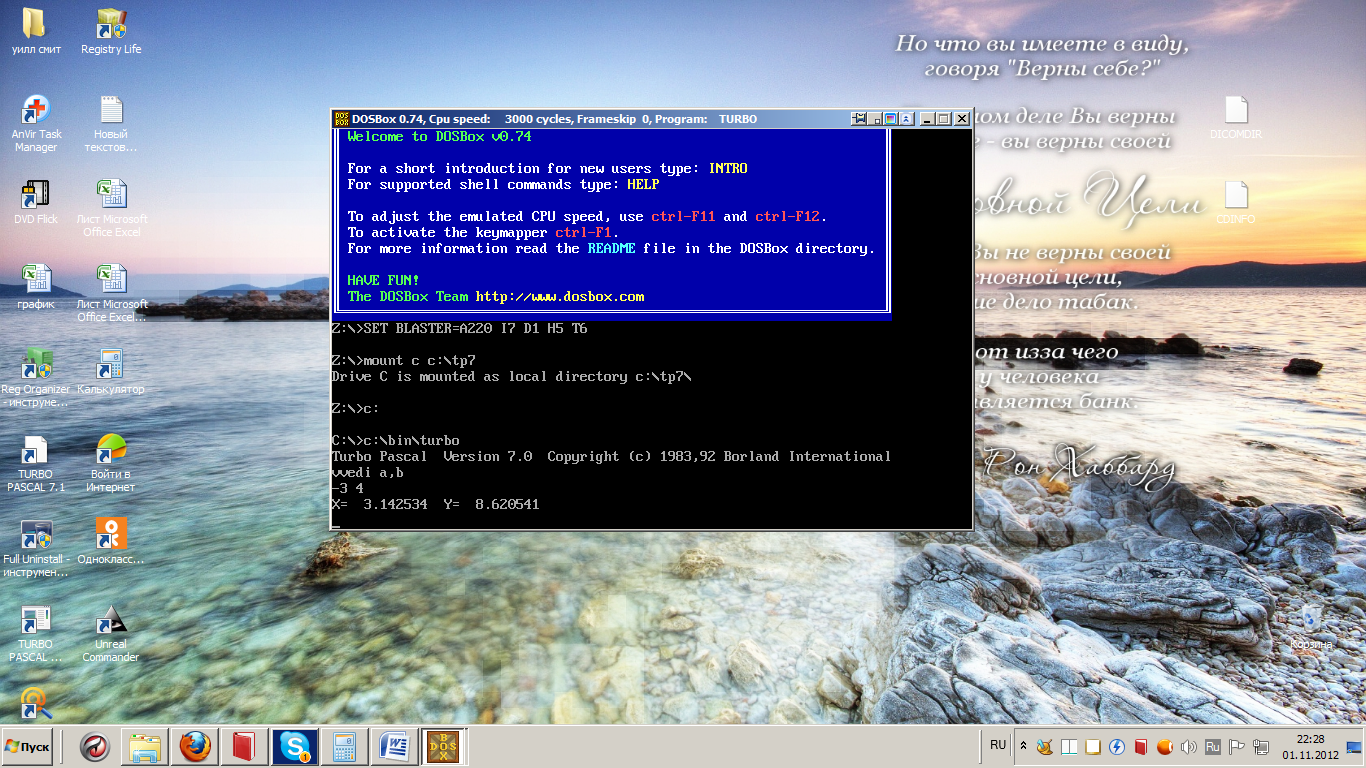Click the 'c:\bin\turbo' command line
The height and width of the screenshot is (768, 1366).
pos(395,441)
